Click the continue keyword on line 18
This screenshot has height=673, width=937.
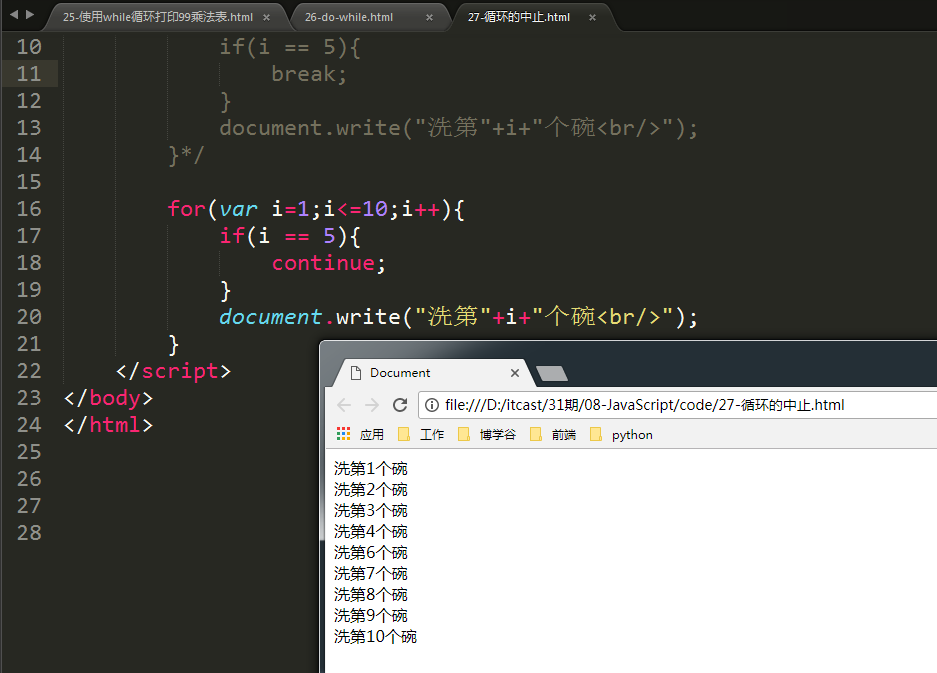click(323, 263)
